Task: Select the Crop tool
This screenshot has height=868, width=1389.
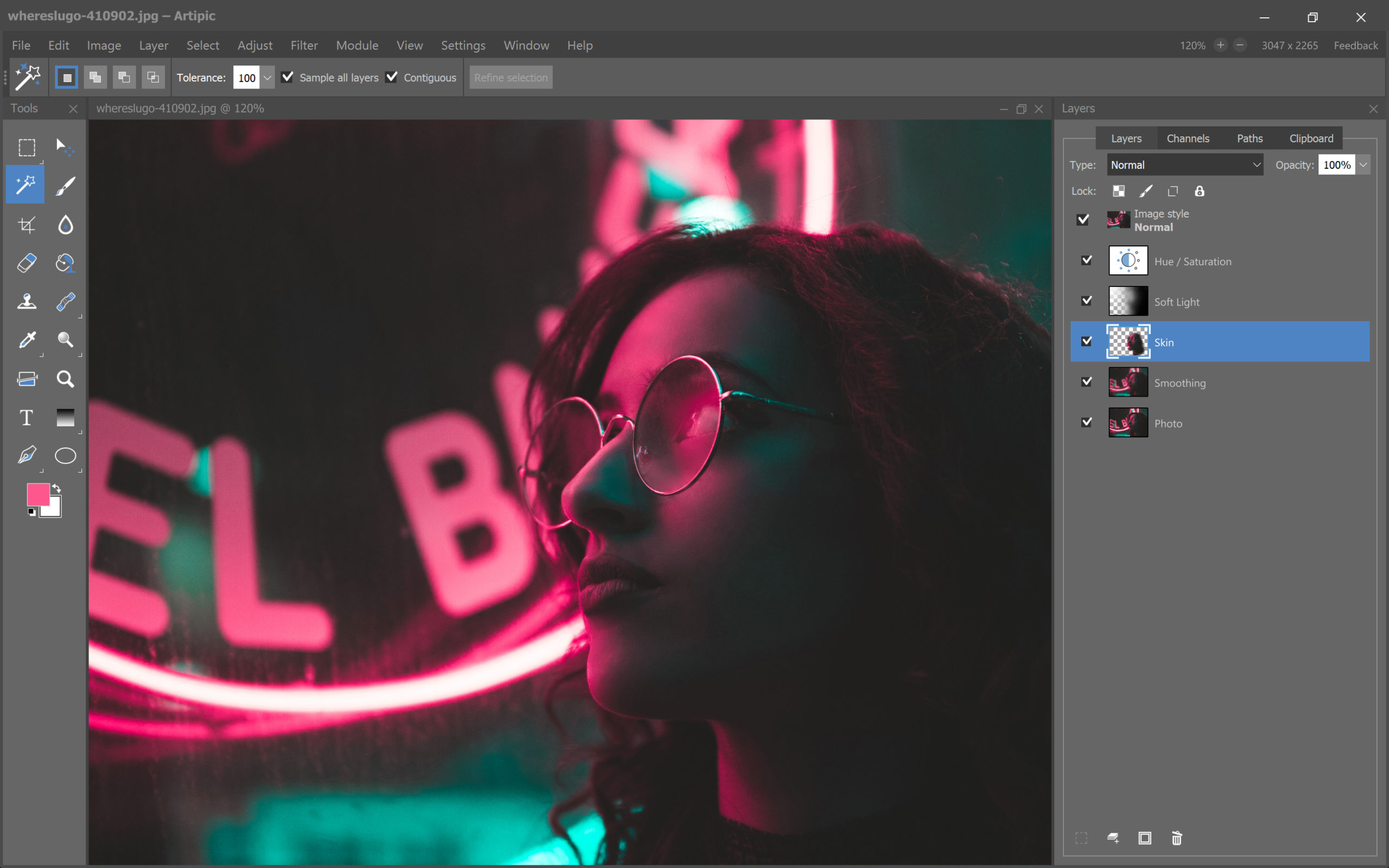Action: coord(27,225)
